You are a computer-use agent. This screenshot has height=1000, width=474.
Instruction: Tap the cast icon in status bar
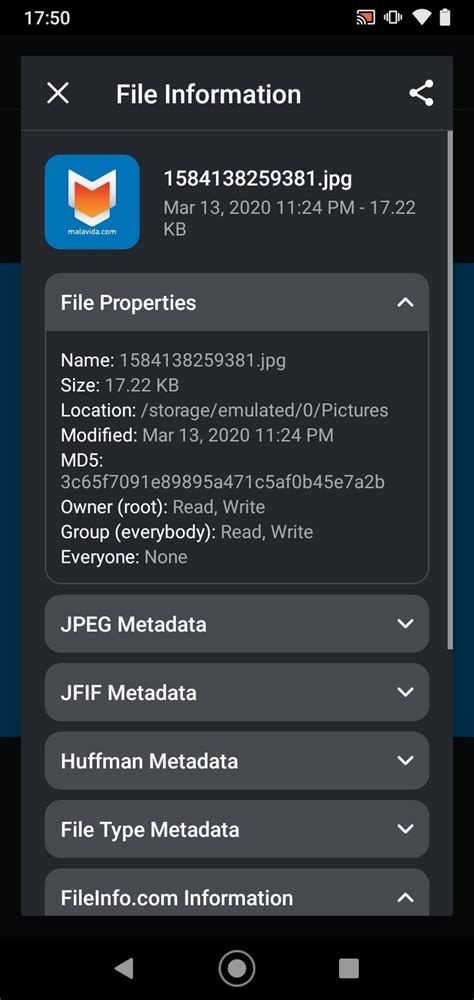(x=366, y=18)
